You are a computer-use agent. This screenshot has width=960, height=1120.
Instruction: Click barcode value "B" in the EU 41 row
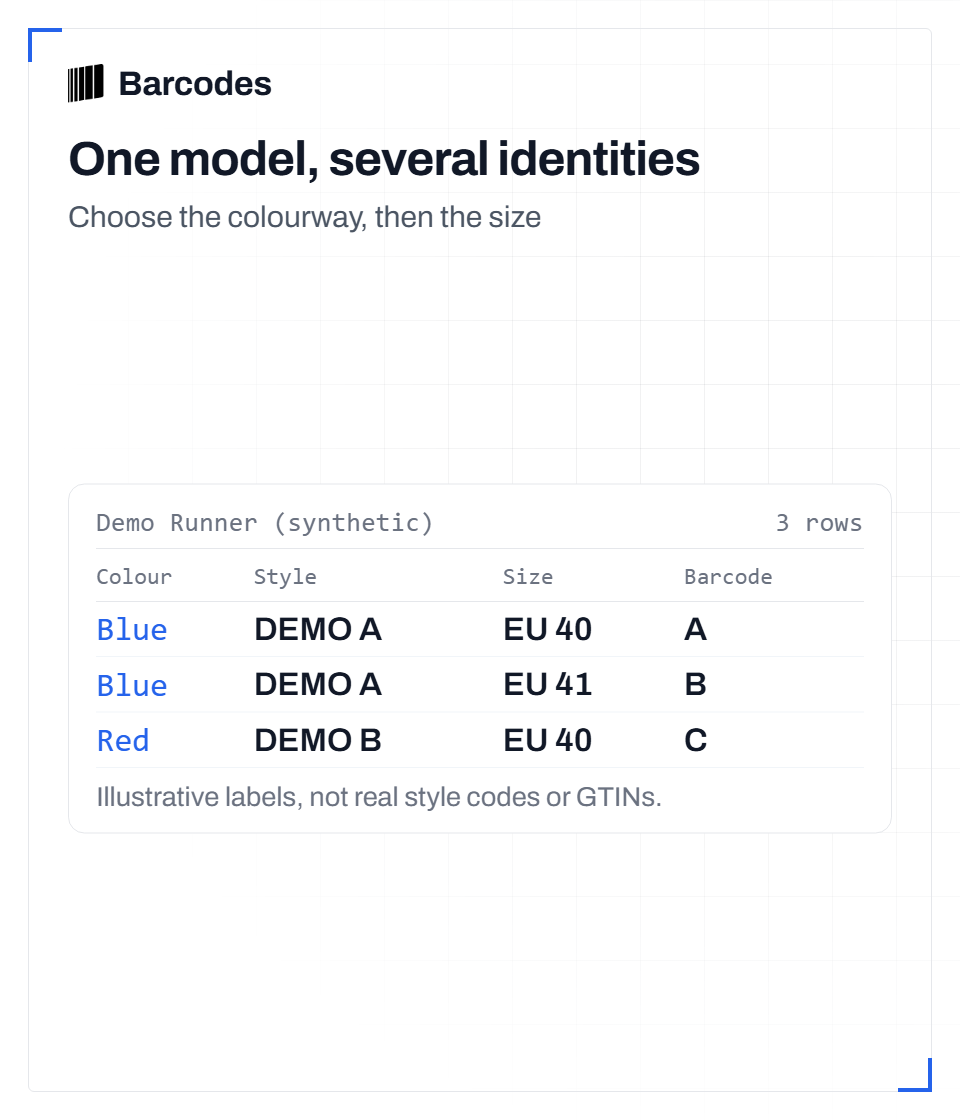696,685
